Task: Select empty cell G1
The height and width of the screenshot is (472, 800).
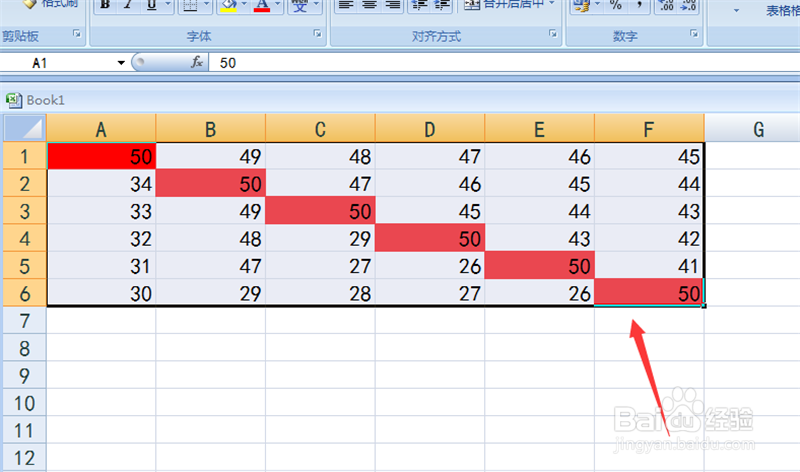Action: click(753, 156)
